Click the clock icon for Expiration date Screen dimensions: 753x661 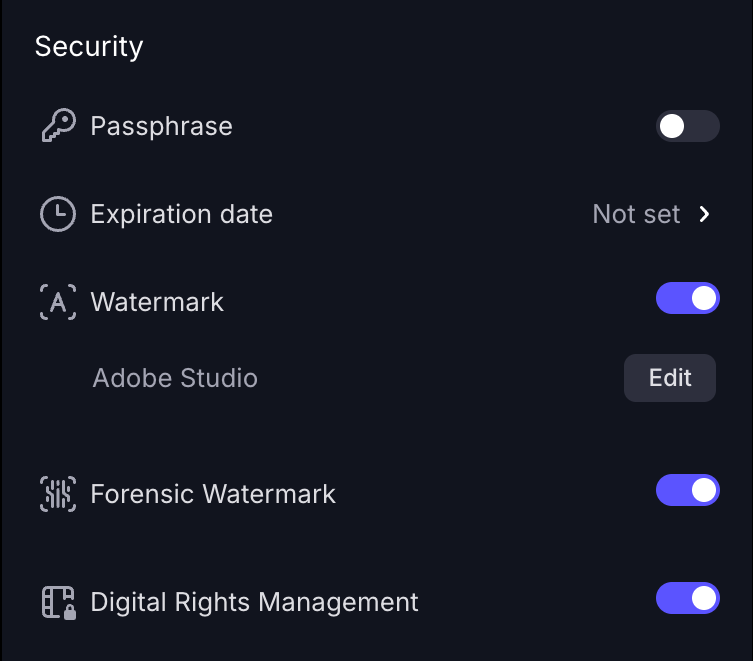57,214
